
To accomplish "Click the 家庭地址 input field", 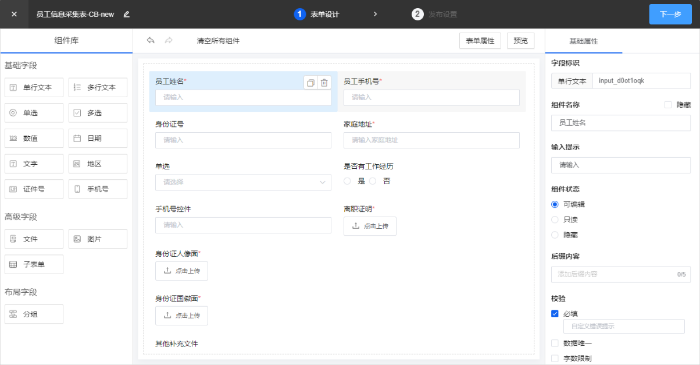I will point(431,140).
